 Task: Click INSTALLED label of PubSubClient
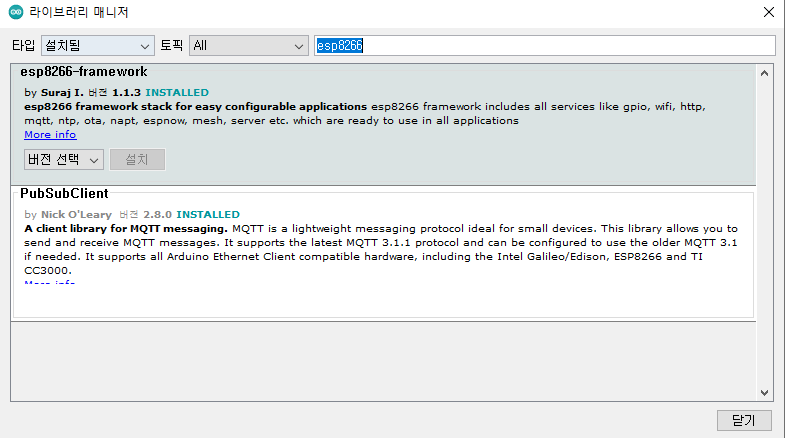[208, 214]
